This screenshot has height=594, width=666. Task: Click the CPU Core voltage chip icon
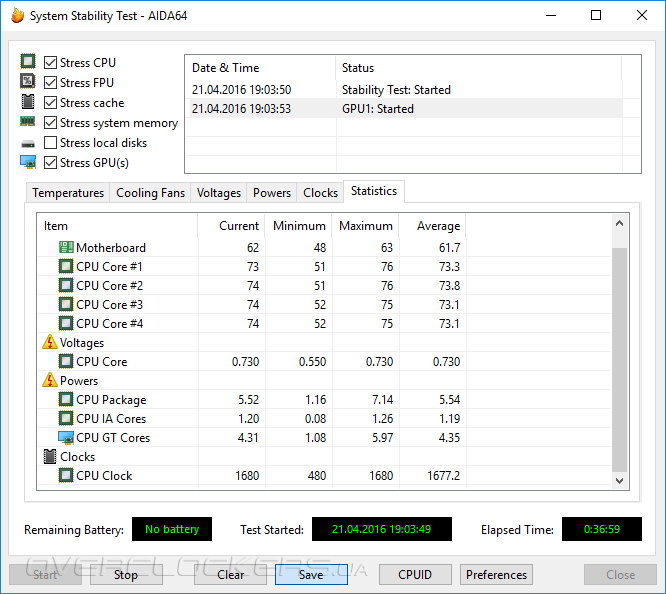point(66,361)
